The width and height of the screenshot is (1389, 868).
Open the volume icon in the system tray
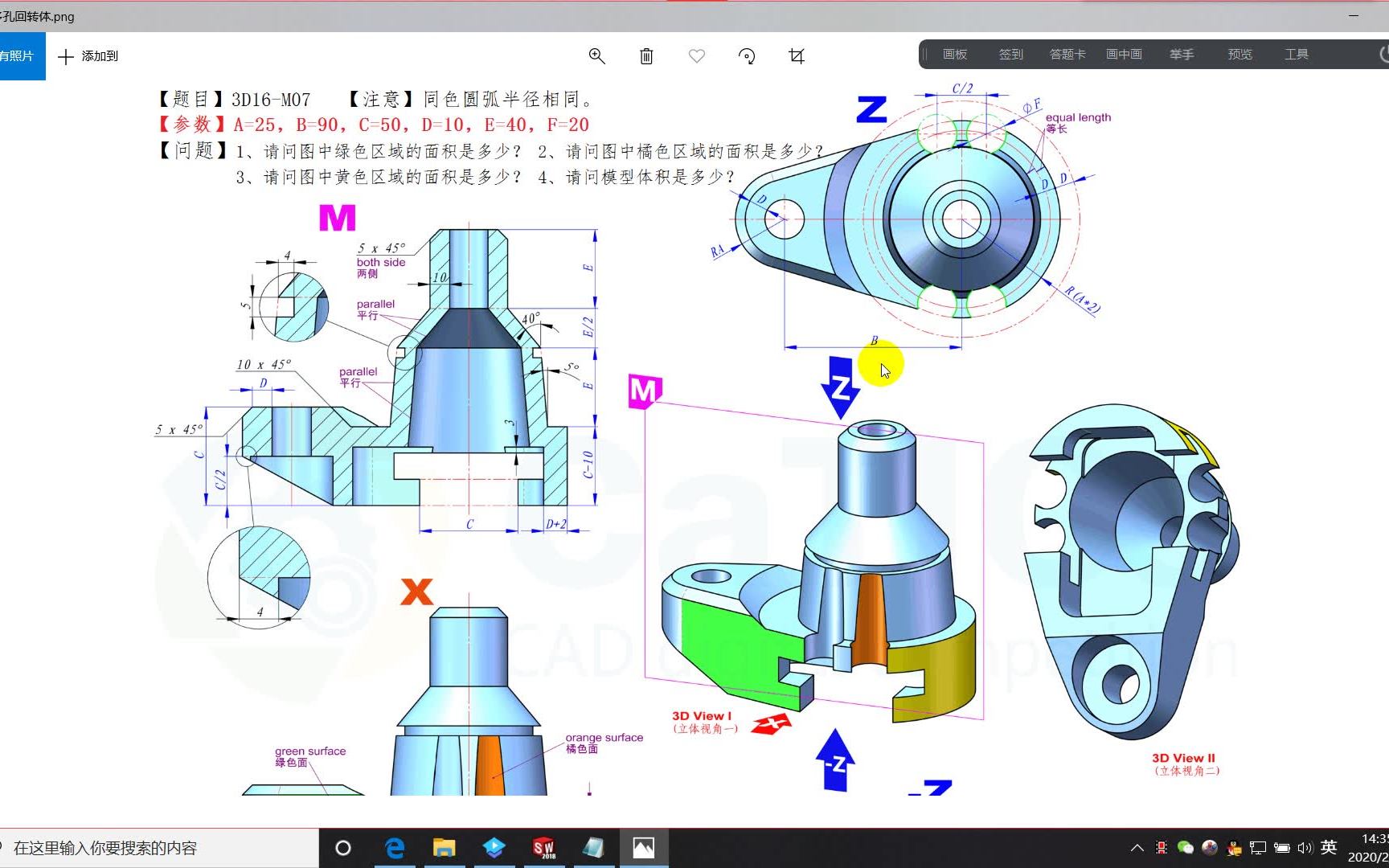click(x=1305, y=847)
